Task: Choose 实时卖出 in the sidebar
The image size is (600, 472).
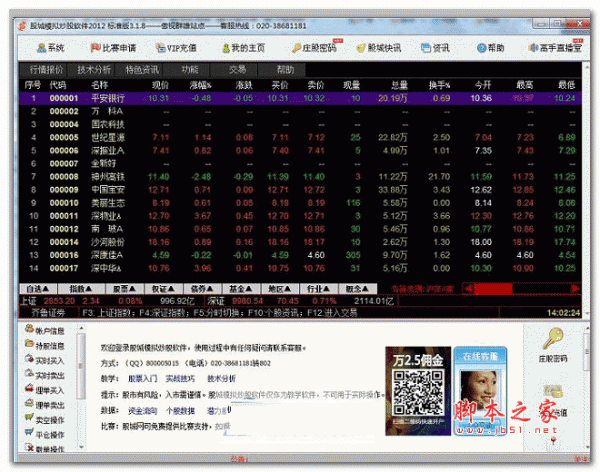Action: click(x=44, y=375)
